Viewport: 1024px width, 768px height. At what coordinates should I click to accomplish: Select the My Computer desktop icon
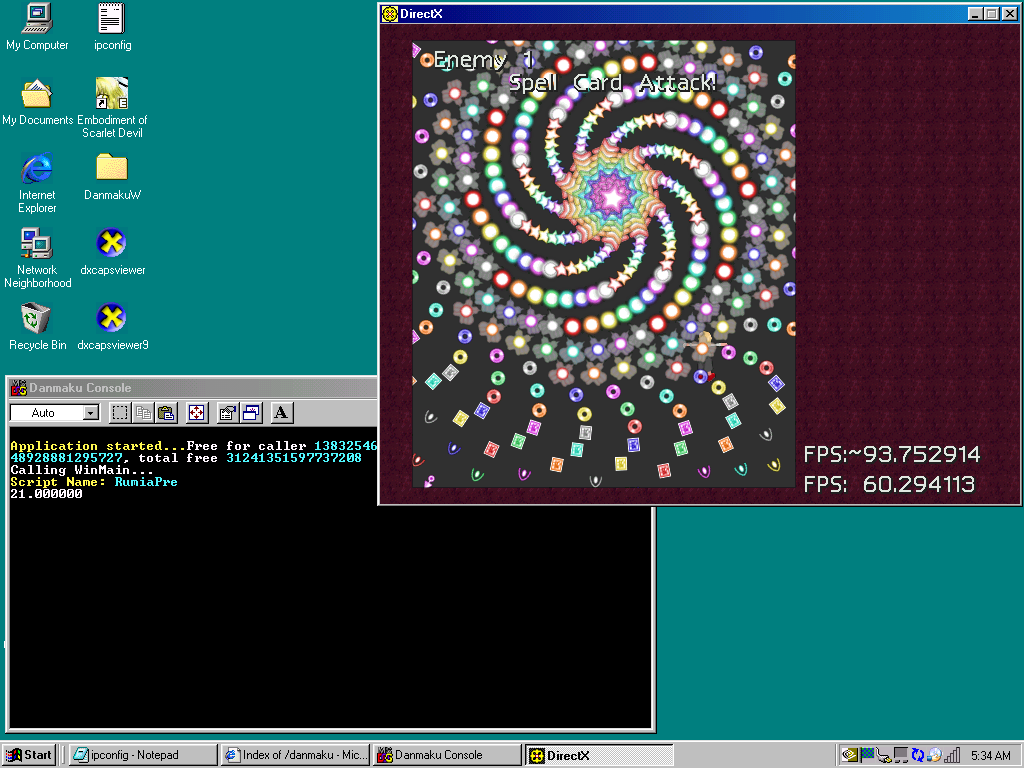37,27
